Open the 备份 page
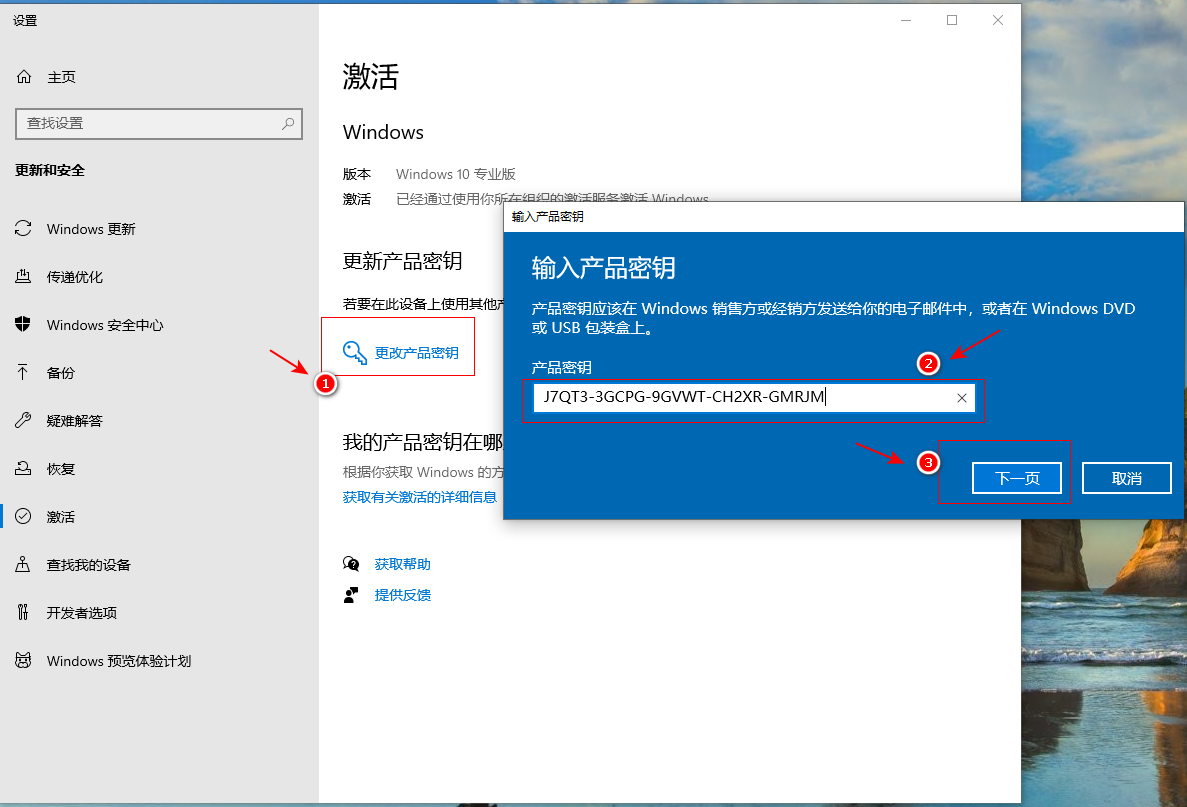Image resolution: width=1187 pixels, height=807 pixels. (61, 373)
